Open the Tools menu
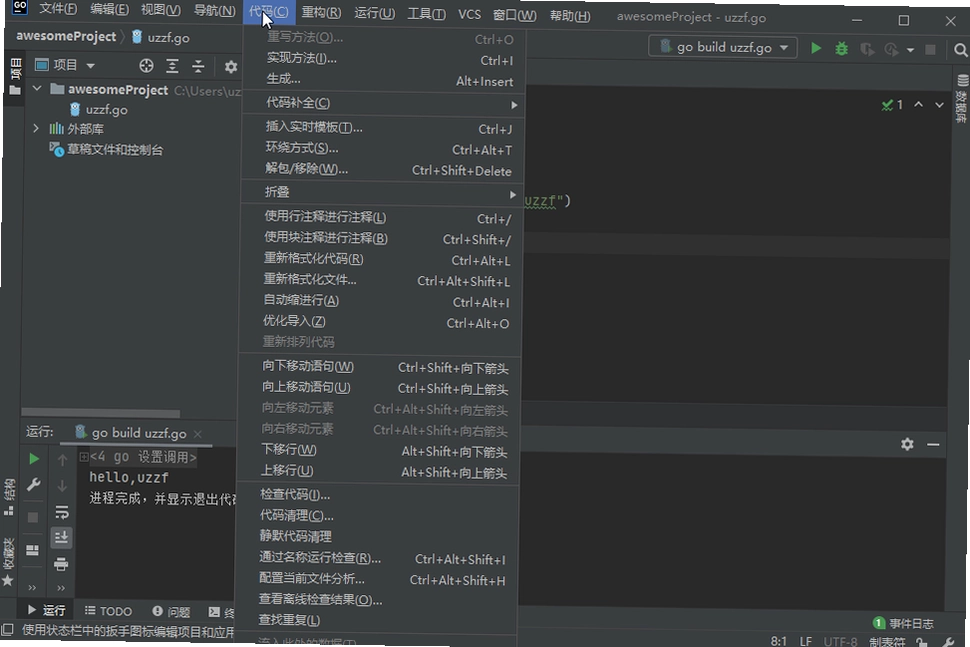The image size is (970, 647). pos(426,13)
